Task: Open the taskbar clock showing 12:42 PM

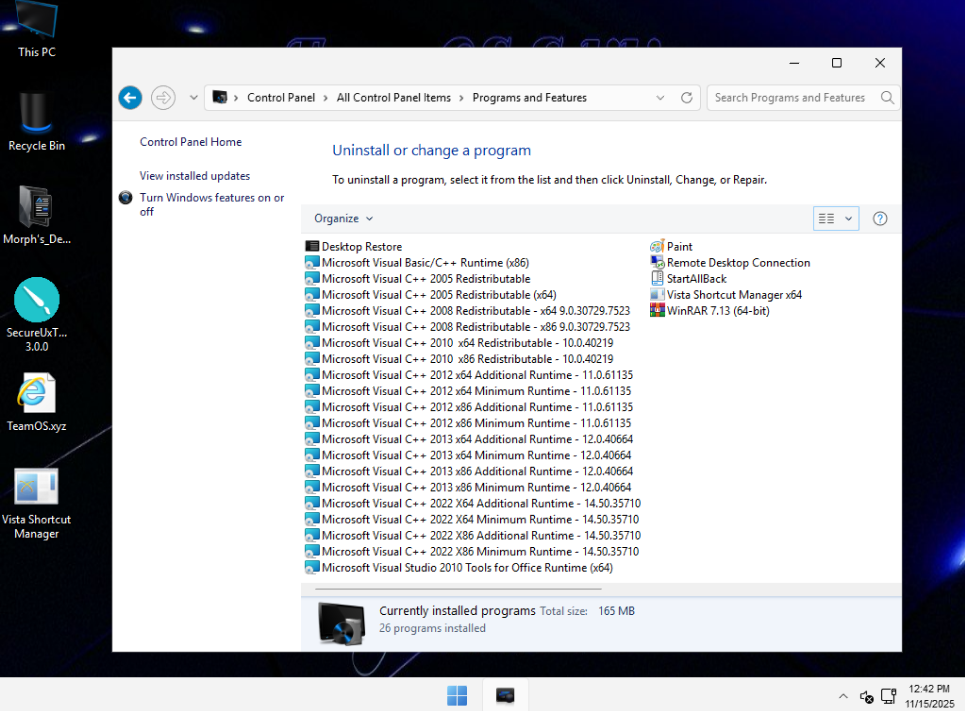Action: (x=929, y=696)
